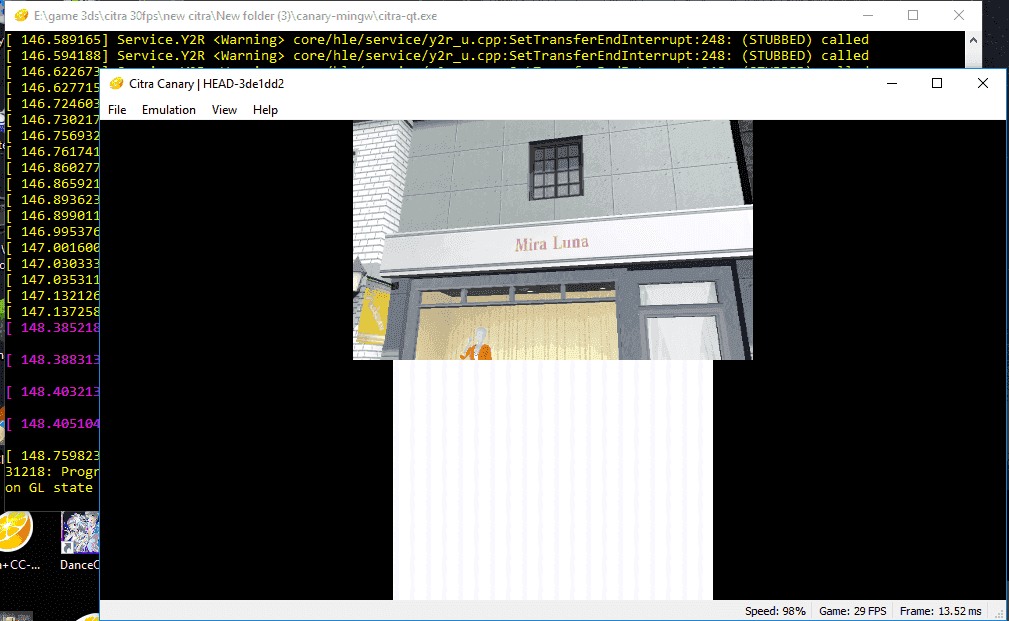The height and width of the screenshot is (621, 1009).
Task: Select the Dance desktop shortcut icon
Action: click(80, 533)
